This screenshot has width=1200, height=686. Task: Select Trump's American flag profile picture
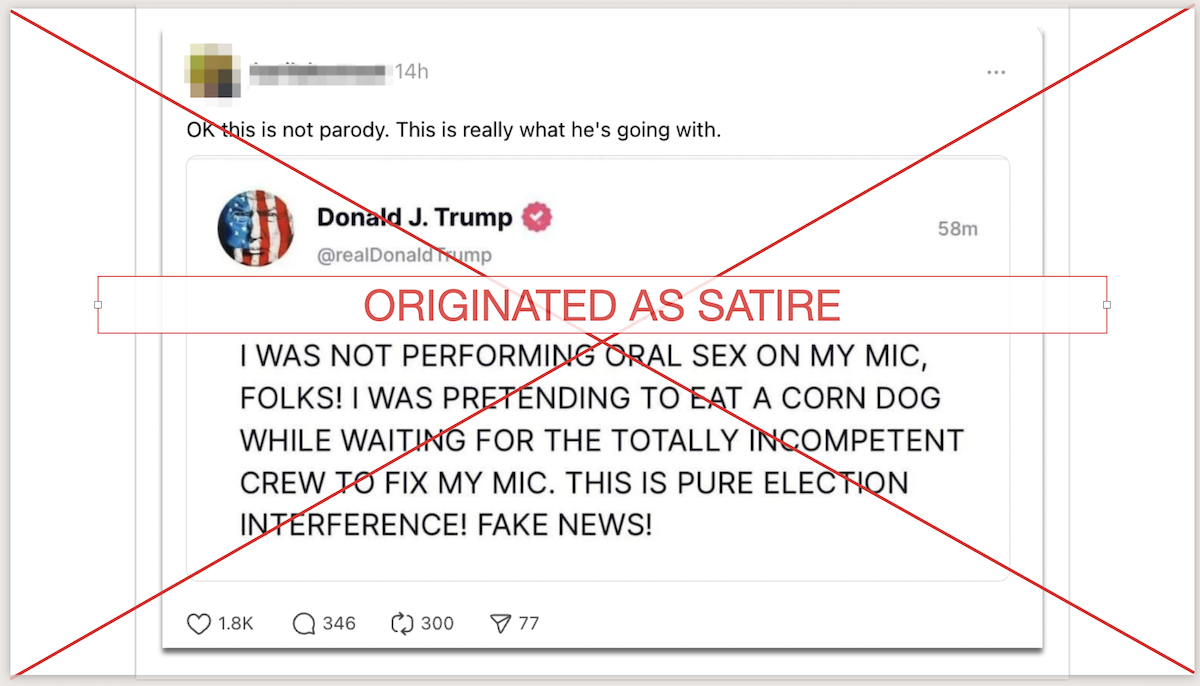point(256,228)
